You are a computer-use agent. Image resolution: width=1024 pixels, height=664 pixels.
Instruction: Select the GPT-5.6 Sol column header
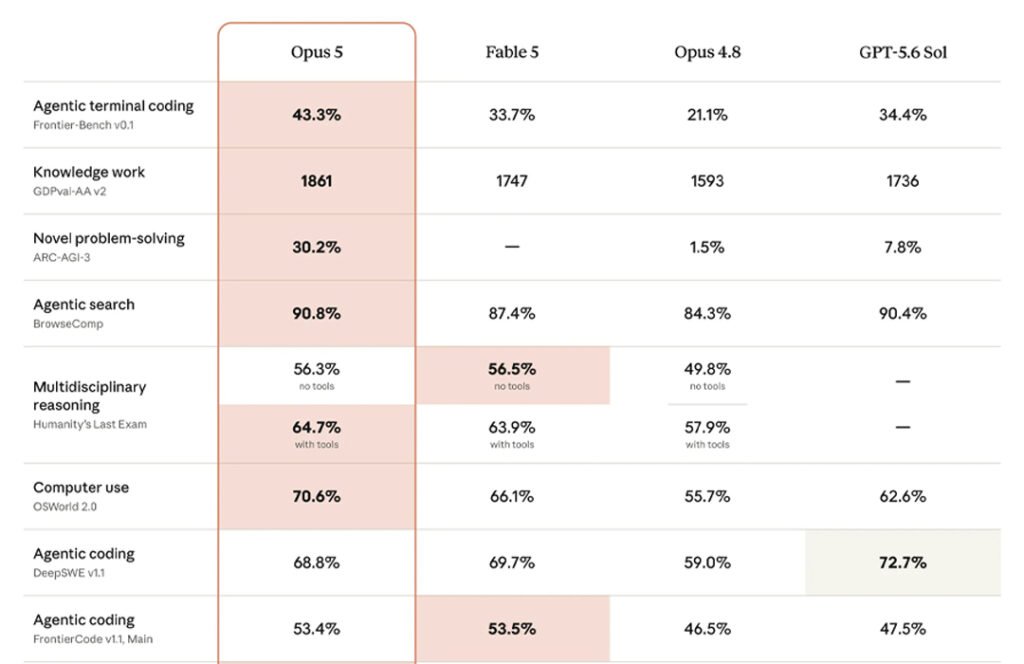point(903,52)
